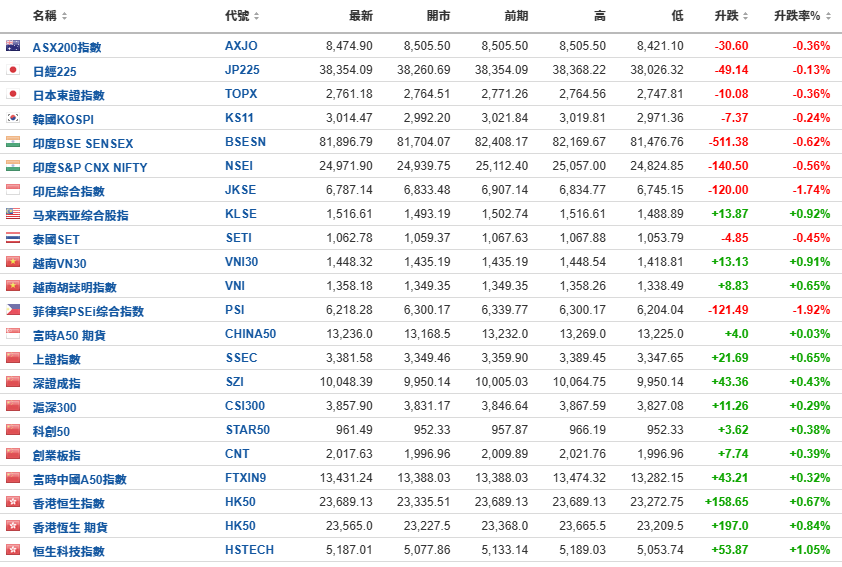This screenshot has width=842, height=567.
Task: Click the Australia flag icon beside ASX200指數
Action: coord(13,46)
